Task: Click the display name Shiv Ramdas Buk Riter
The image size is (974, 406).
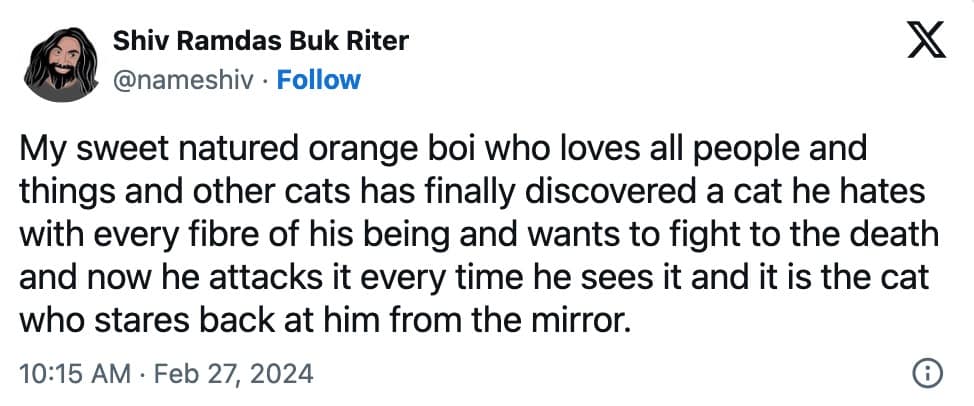Action: pyautogui.click(x=261, y=42)
